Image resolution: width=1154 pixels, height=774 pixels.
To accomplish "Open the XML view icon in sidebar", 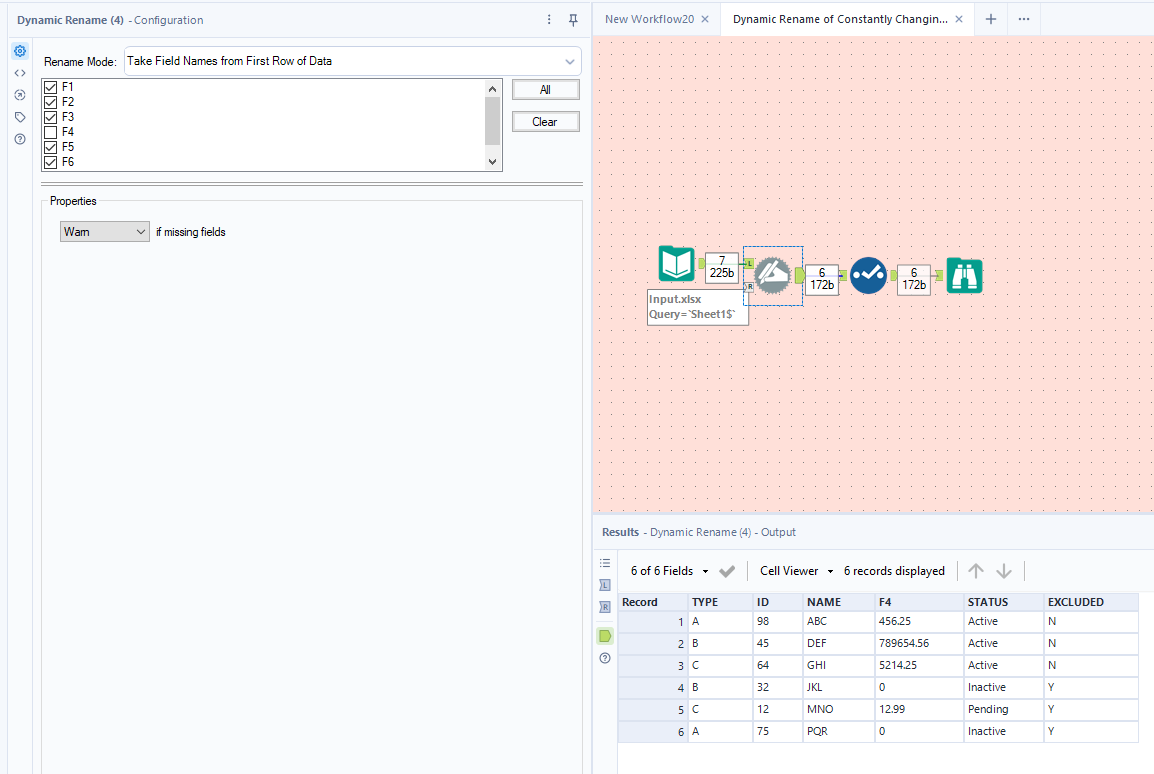I will 20,73.
